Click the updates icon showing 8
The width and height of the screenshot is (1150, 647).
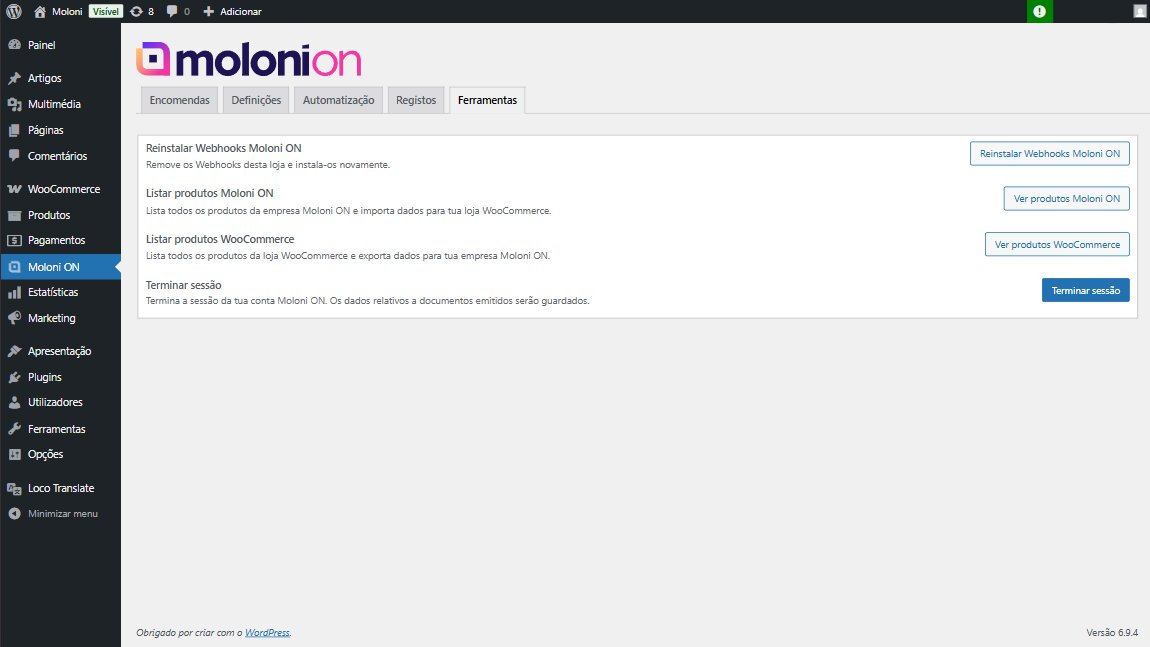click(136, 11)
